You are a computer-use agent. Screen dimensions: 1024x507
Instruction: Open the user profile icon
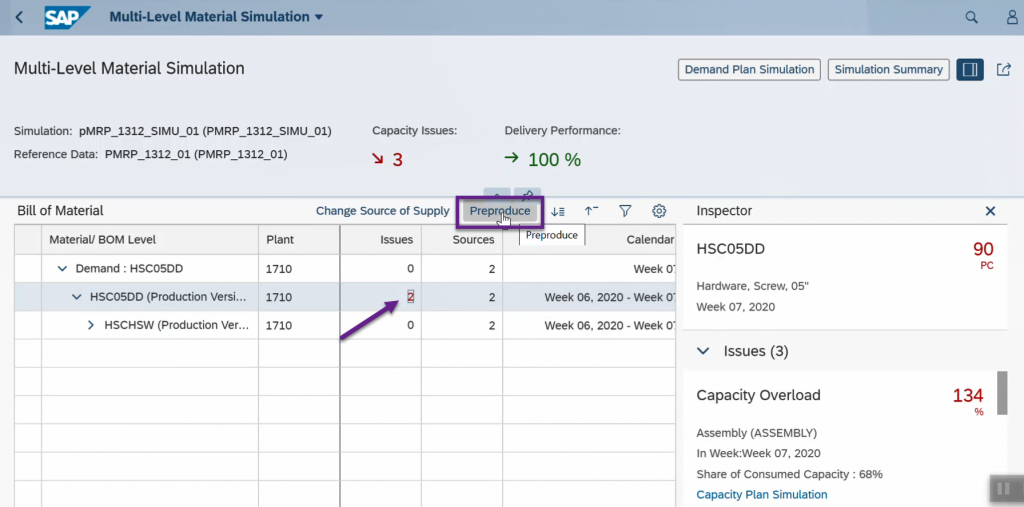(x=1012, y=18)
